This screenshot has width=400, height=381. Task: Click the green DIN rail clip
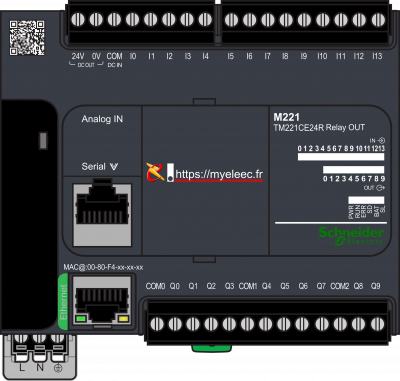click(211, 349)
